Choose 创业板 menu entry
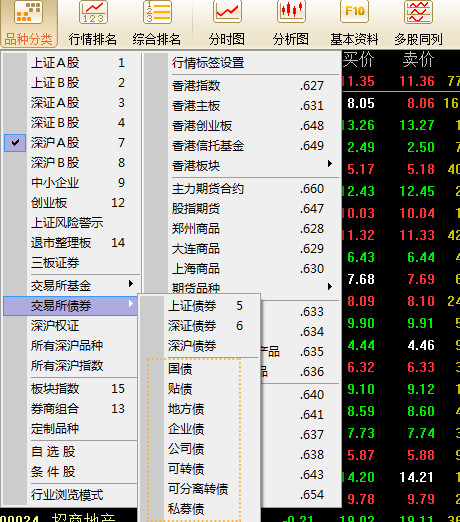The image size is (460, 522). tap(71, 203)
